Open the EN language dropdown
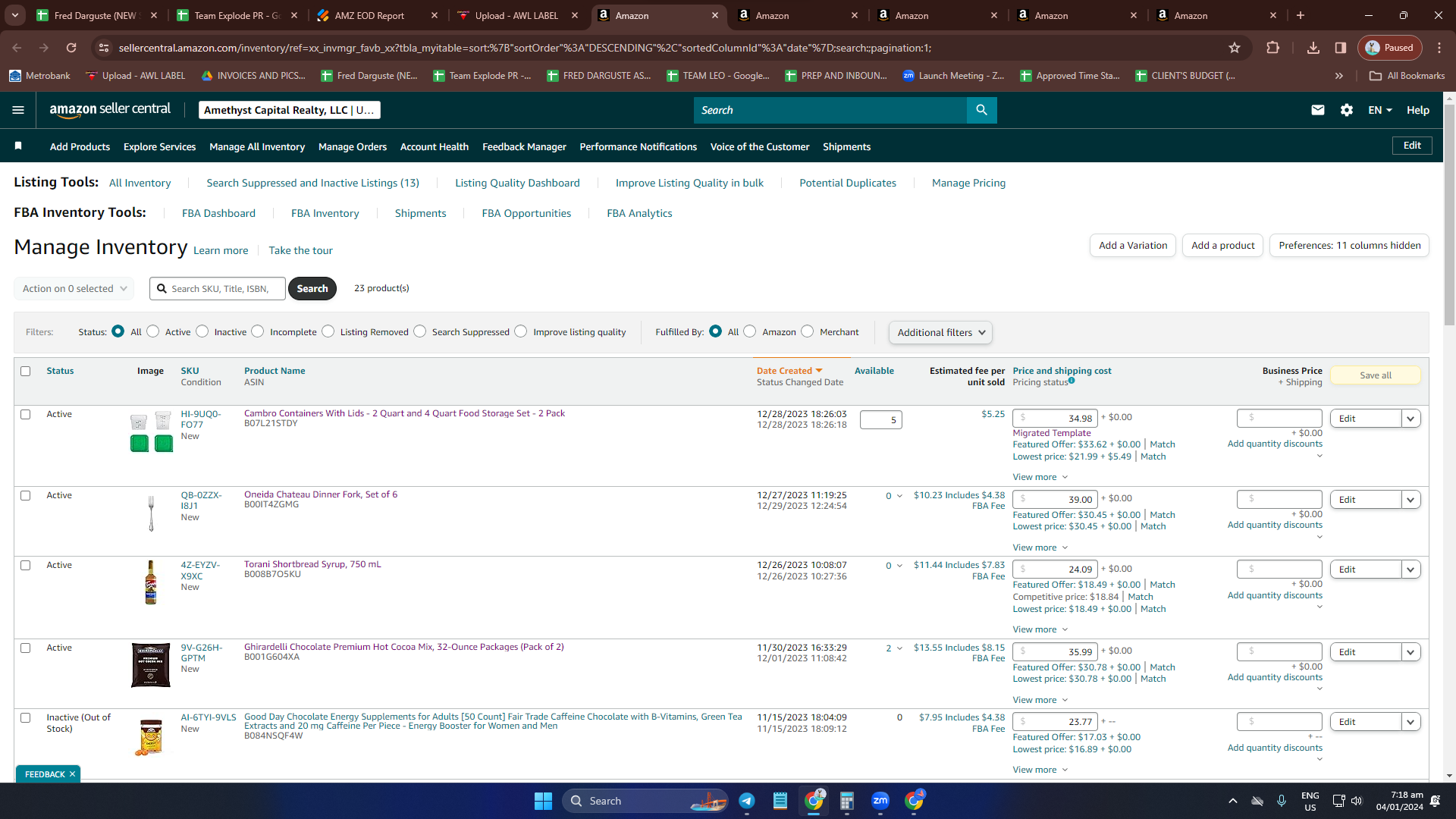Screen dimensions: 1456x819 pos(1380,110)
